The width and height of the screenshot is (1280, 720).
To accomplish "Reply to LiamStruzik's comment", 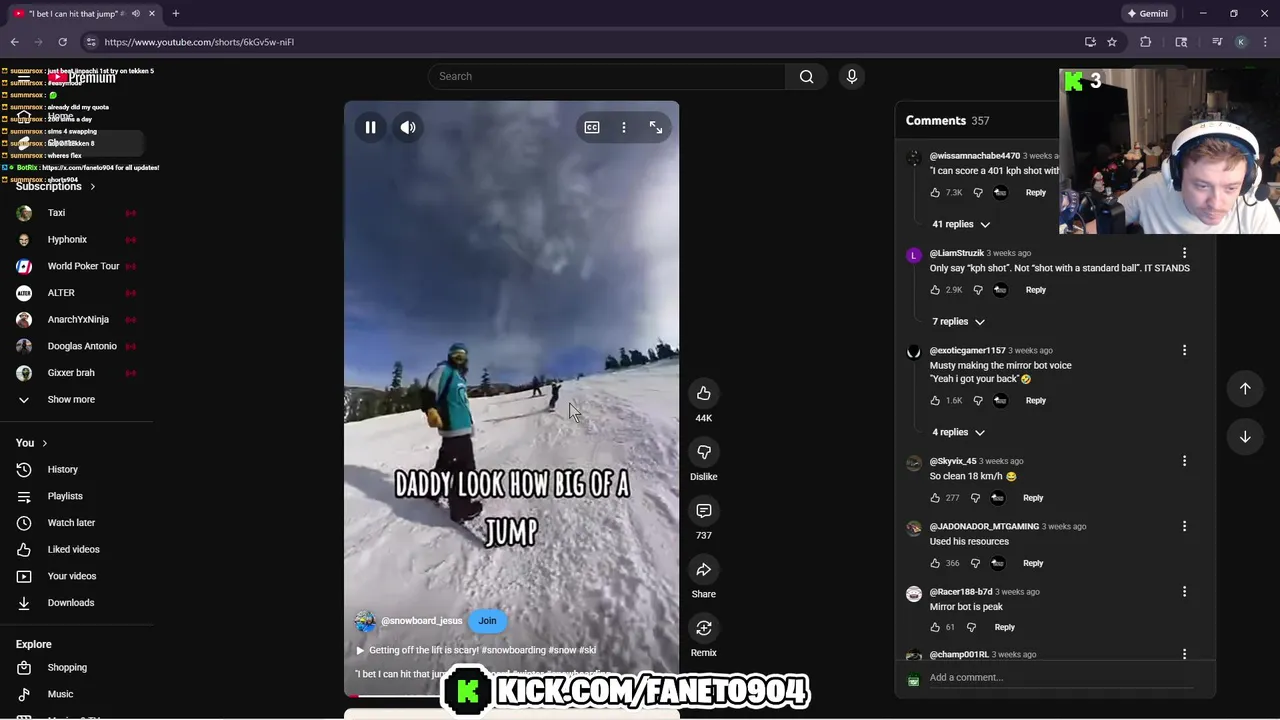I will click(1036, 290).
